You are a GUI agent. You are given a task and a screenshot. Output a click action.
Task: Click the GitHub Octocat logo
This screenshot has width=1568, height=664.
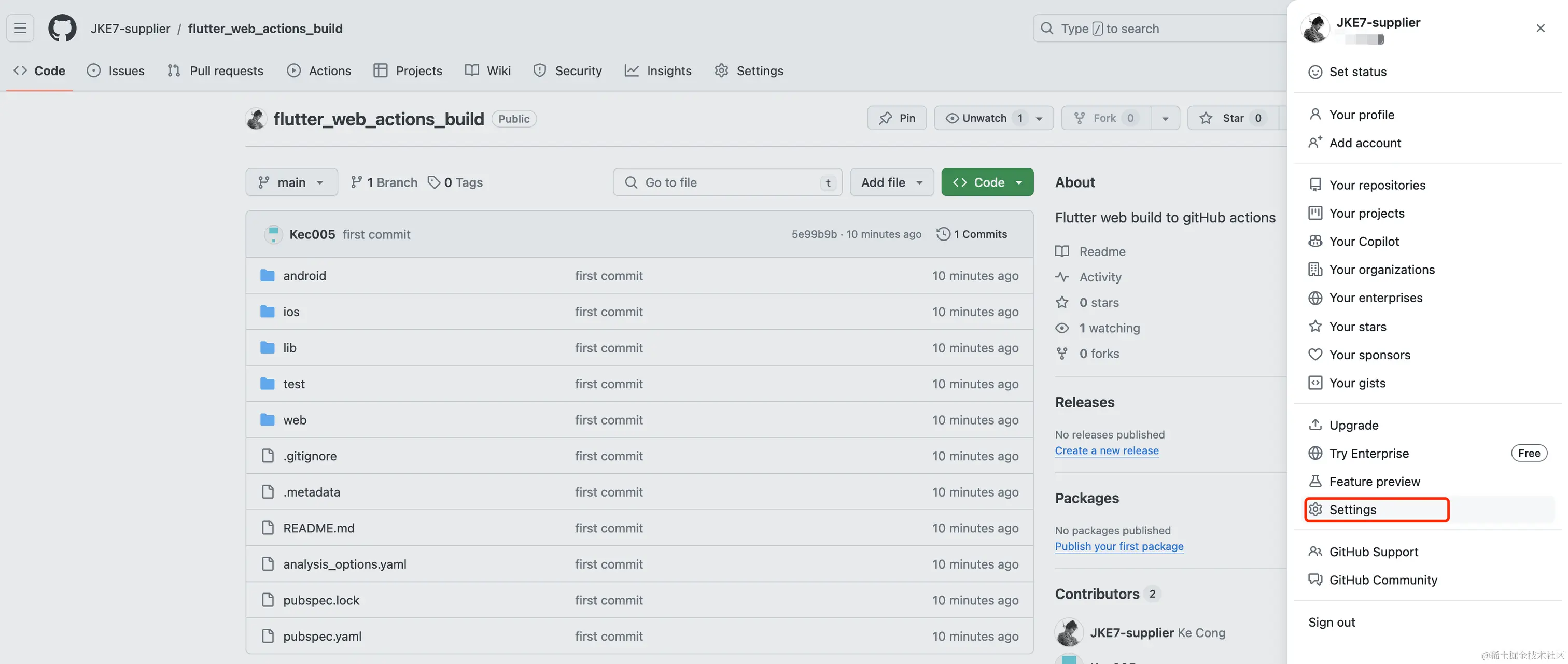[63, 28]
